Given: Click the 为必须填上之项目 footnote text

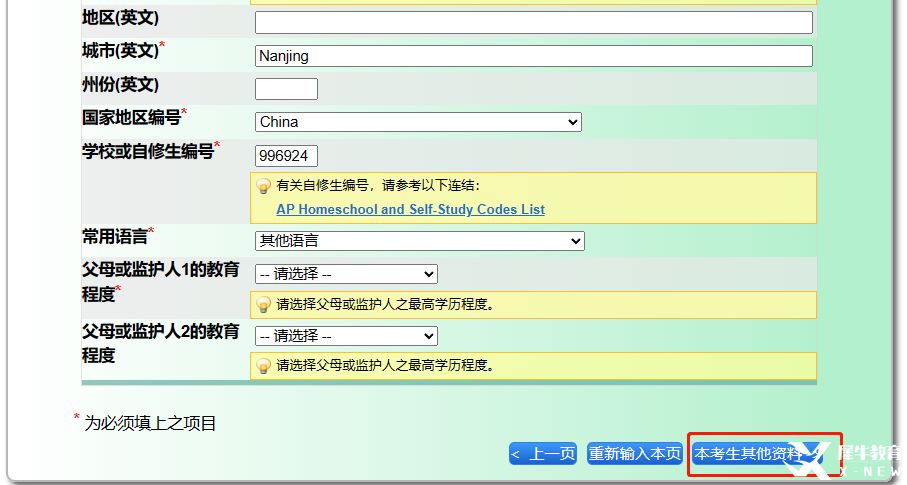Looking at the screenshot, I should coord(150,423).
